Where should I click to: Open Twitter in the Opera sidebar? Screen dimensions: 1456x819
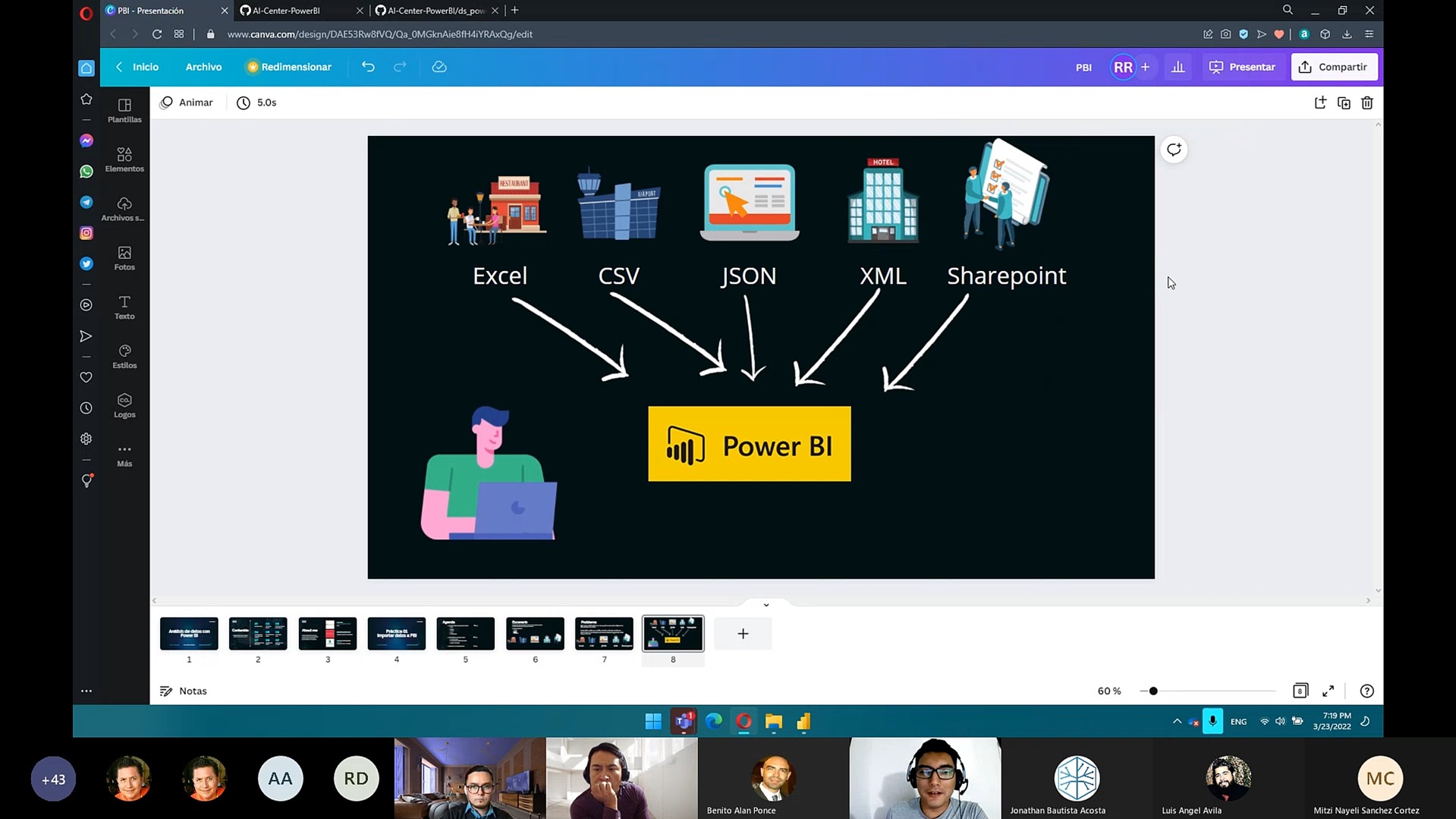[x=86, y=263]
